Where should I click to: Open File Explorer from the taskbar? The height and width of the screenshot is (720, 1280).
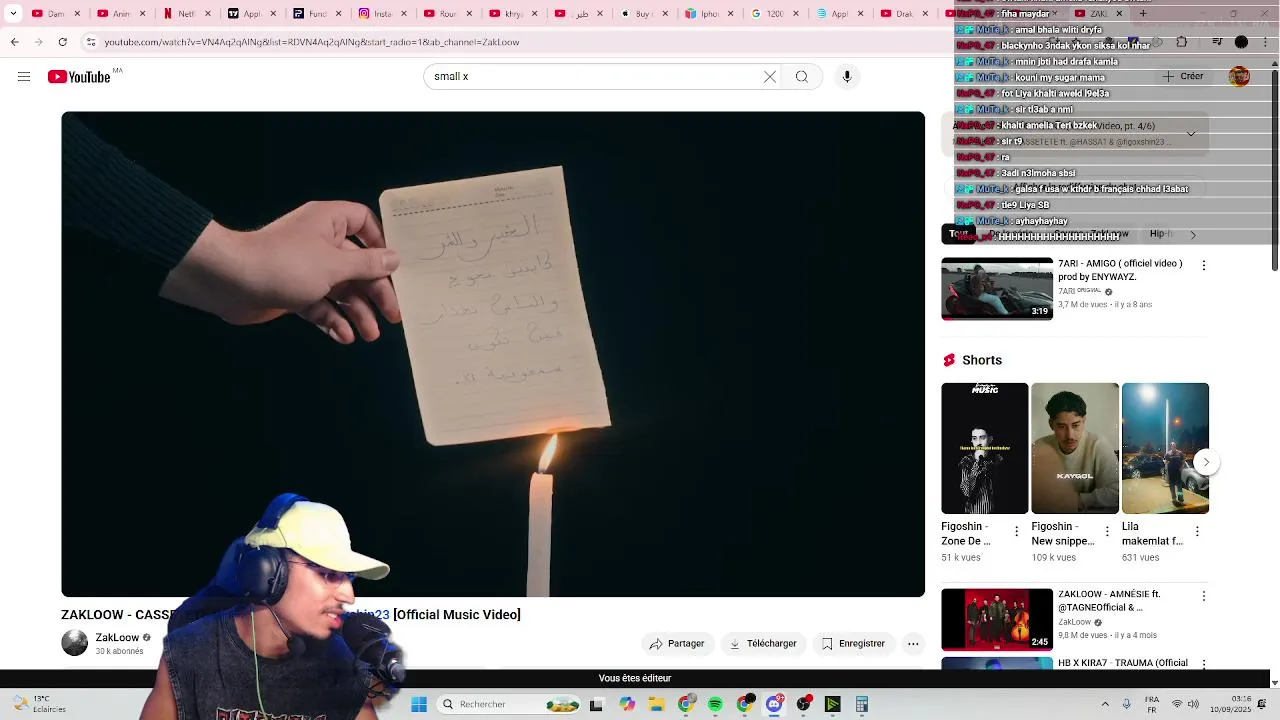point(656,705)
